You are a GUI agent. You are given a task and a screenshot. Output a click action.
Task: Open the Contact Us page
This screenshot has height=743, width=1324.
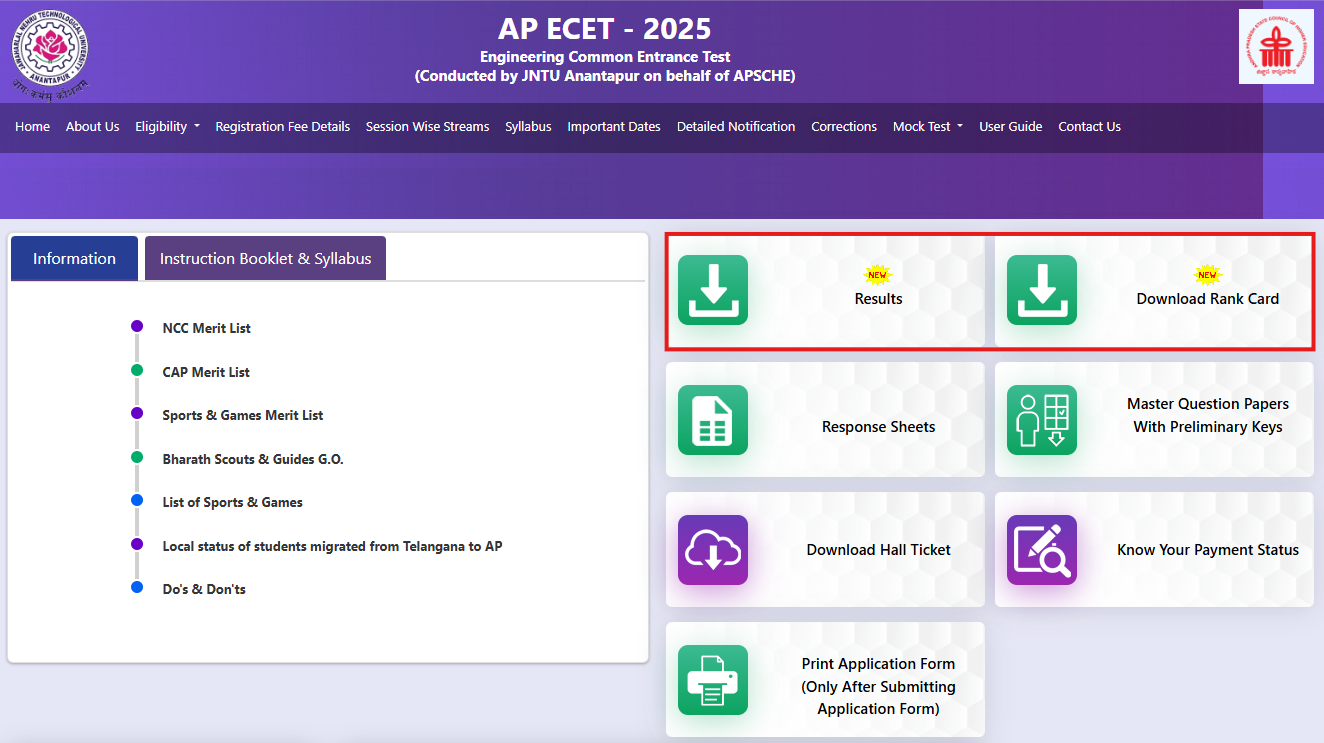1089,126
